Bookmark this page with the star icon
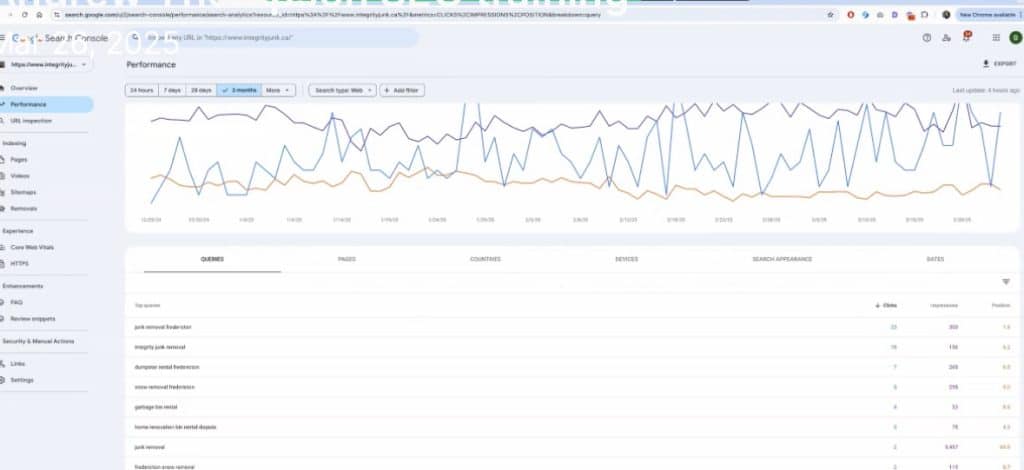 pyautogui.click(x=831, y=15)
